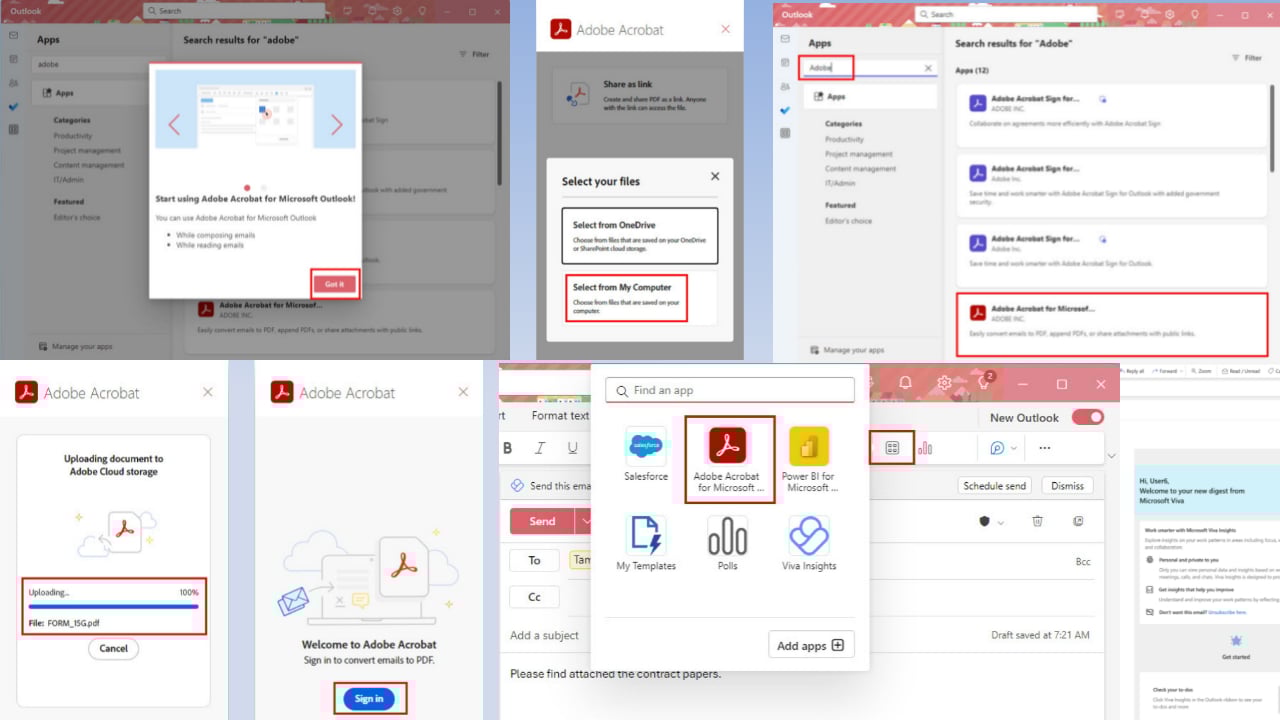Dismiss the send suggestion
Screen dimensions: 1280x720
(x=1067, y=486)
